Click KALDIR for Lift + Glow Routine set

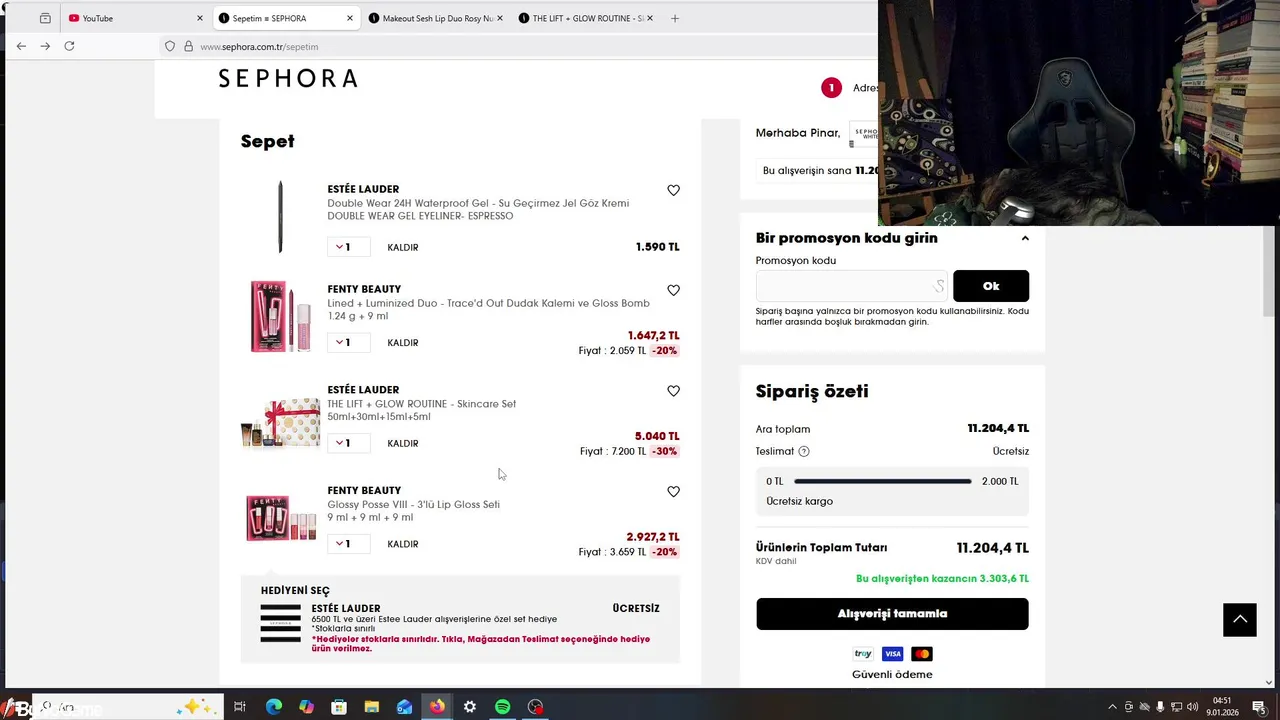click(x=403, y=443)
